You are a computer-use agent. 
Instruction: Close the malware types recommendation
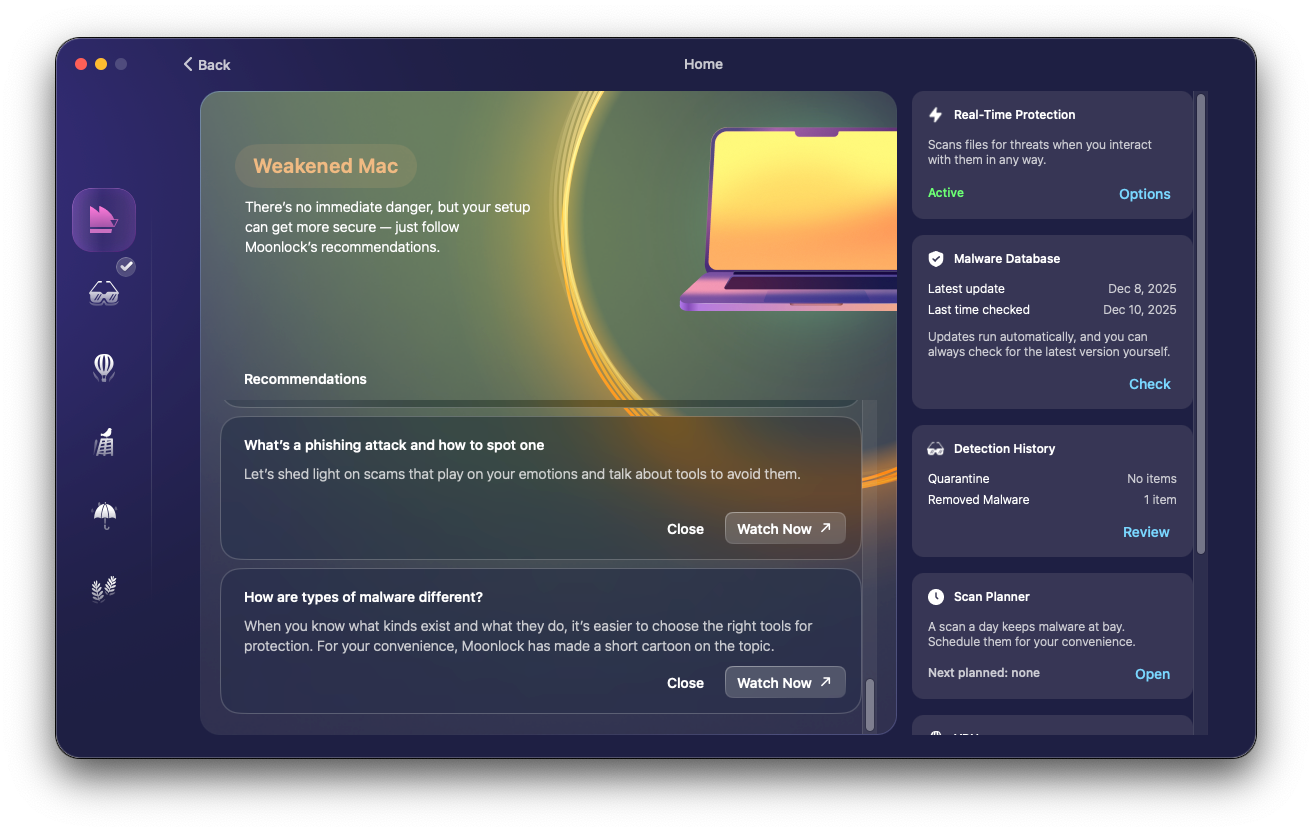click(x=685, y=683)
